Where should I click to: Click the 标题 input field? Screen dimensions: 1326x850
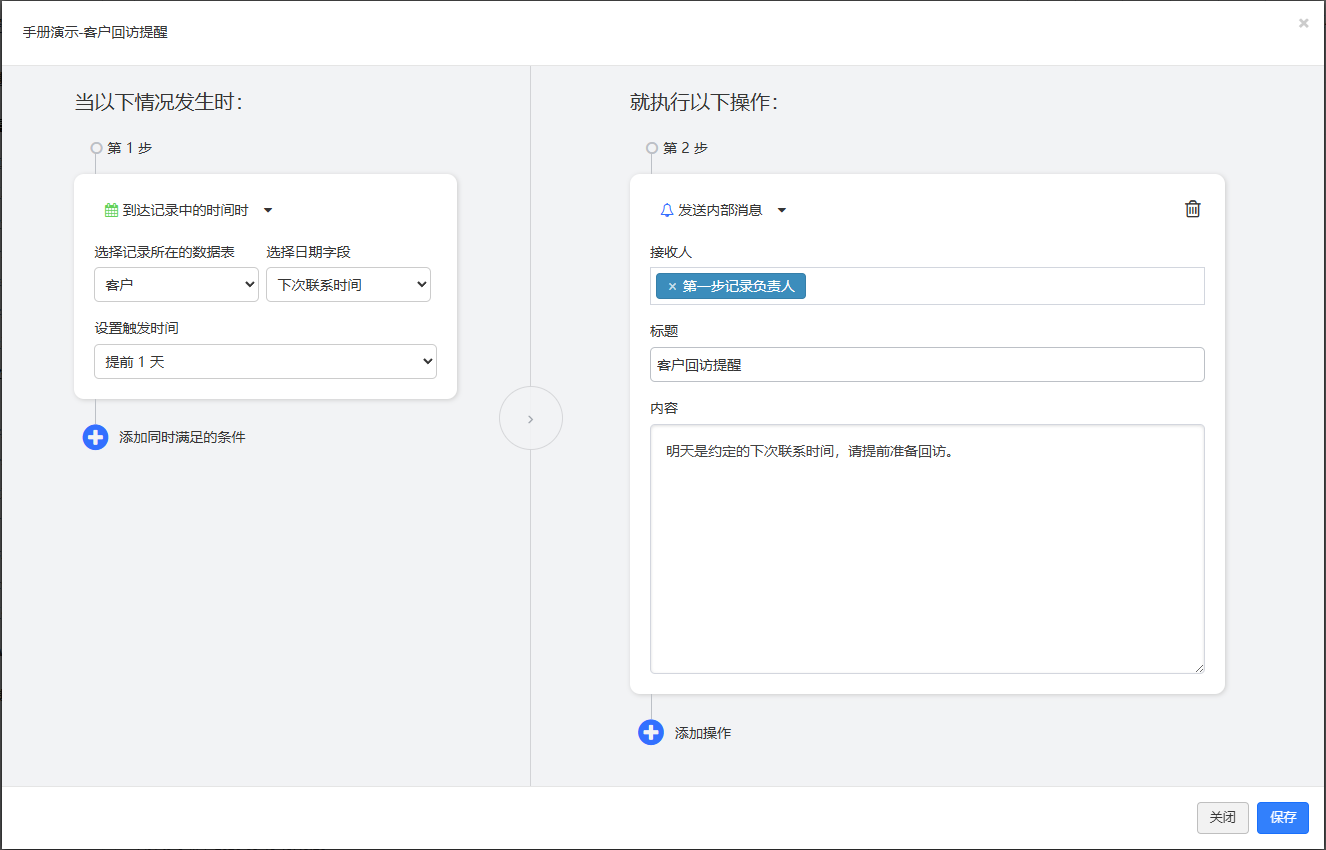[x=927, y=364]
